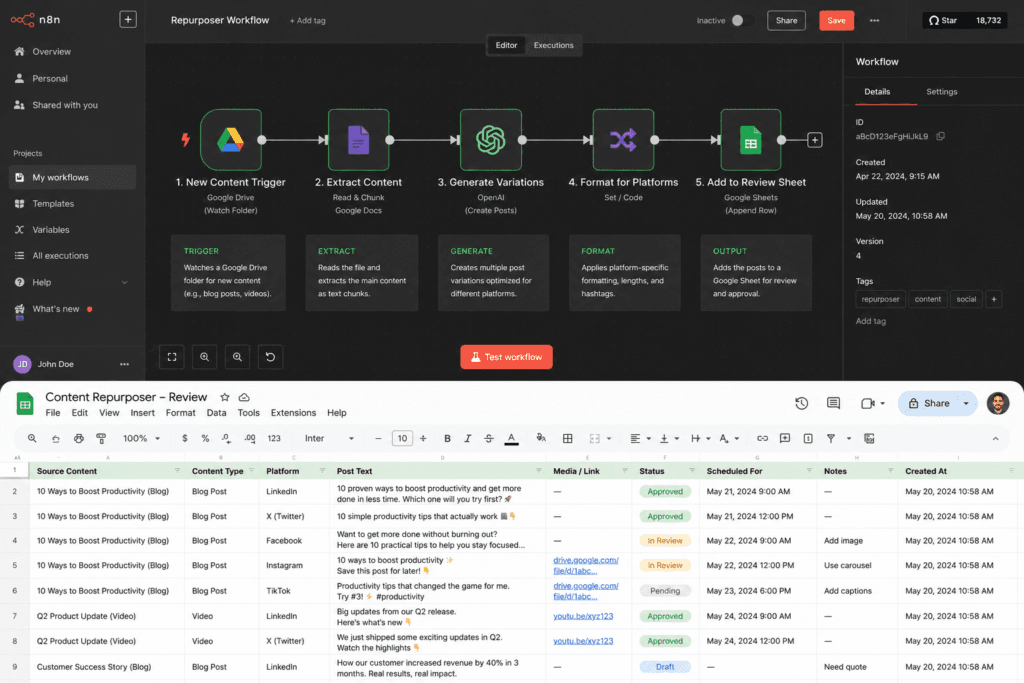Click the Sheets search toolbar icon
The image size is (1024, 683).
point(32,438)
